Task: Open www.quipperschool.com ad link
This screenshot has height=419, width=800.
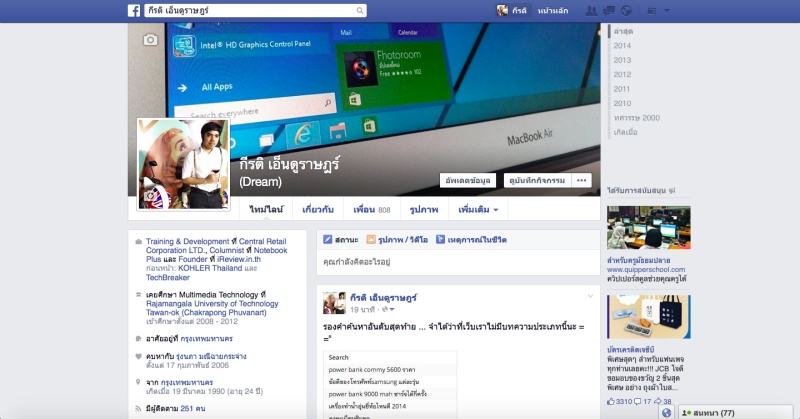Action: pyautogui.click(x=646, y=269)
